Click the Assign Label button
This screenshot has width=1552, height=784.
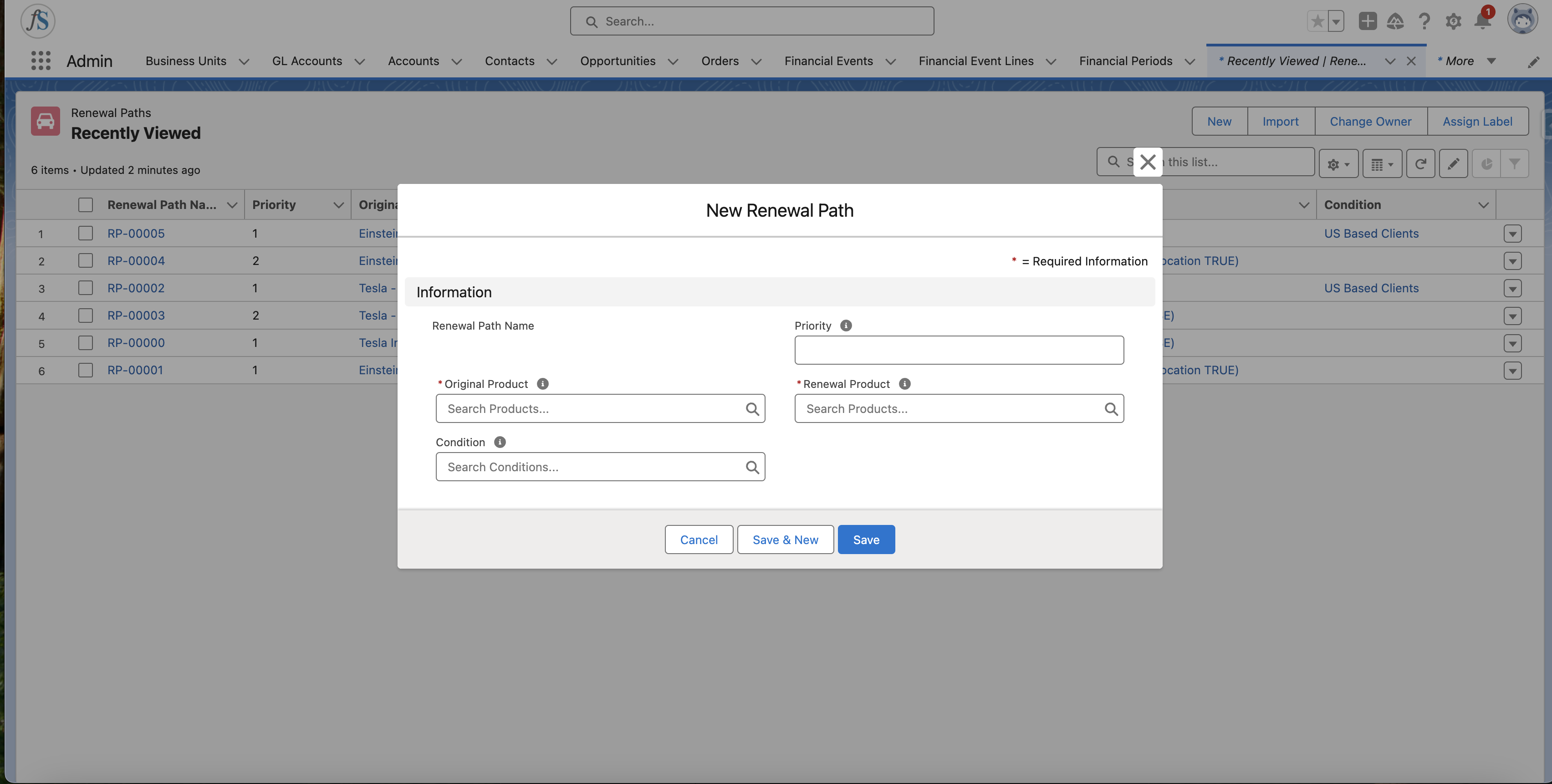coord(1477,121)
